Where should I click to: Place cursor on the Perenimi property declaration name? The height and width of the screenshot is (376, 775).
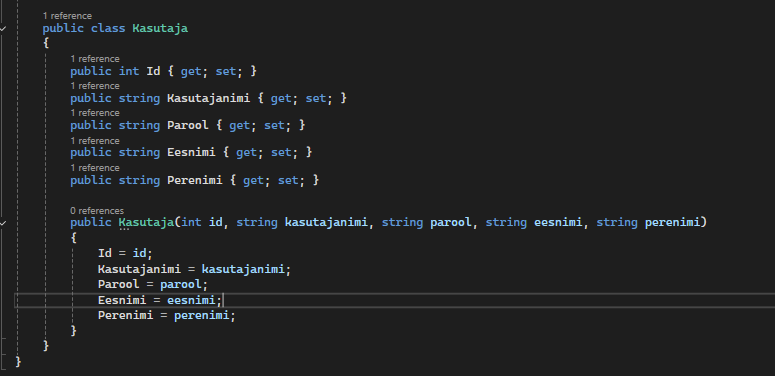[x=195, y=180]
